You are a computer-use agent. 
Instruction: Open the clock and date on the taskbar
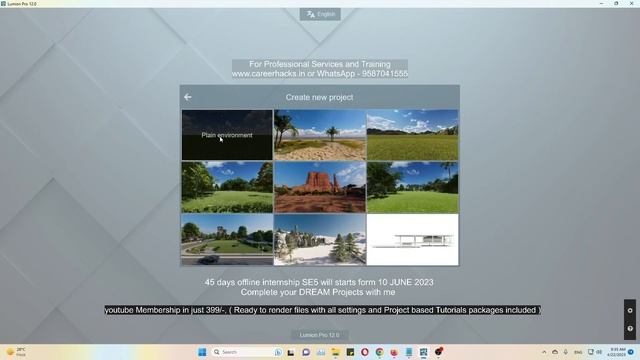(x=616, y=352)
